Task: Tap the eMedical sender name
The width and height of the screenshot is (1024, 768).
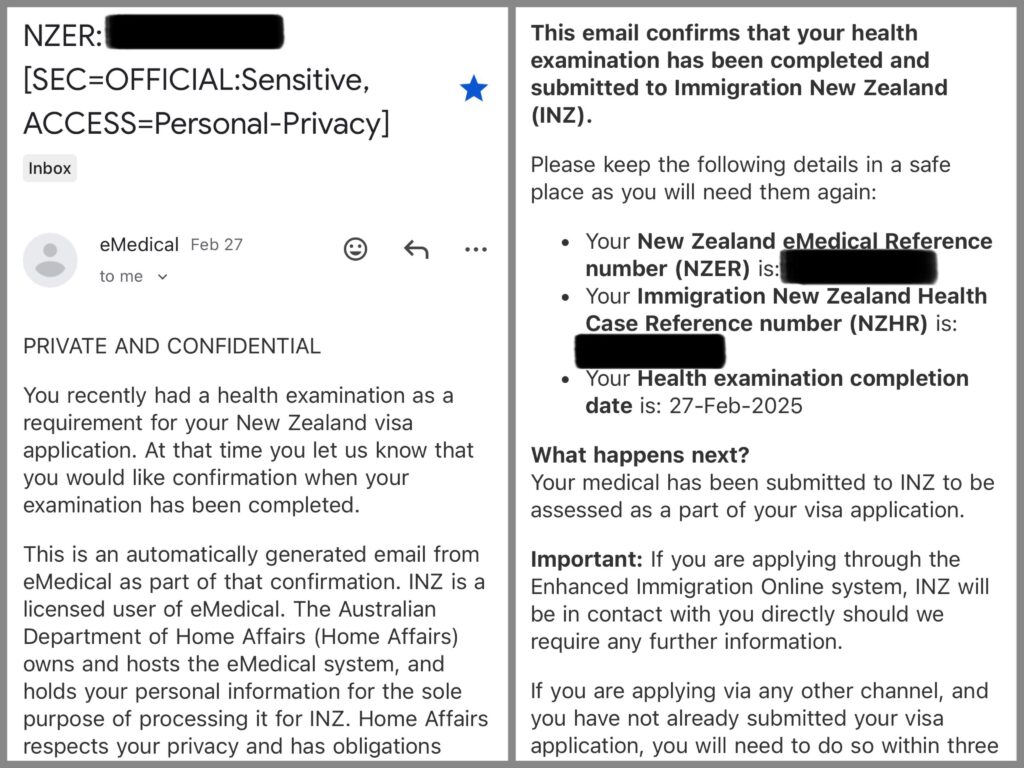Action: pos(139,244)
